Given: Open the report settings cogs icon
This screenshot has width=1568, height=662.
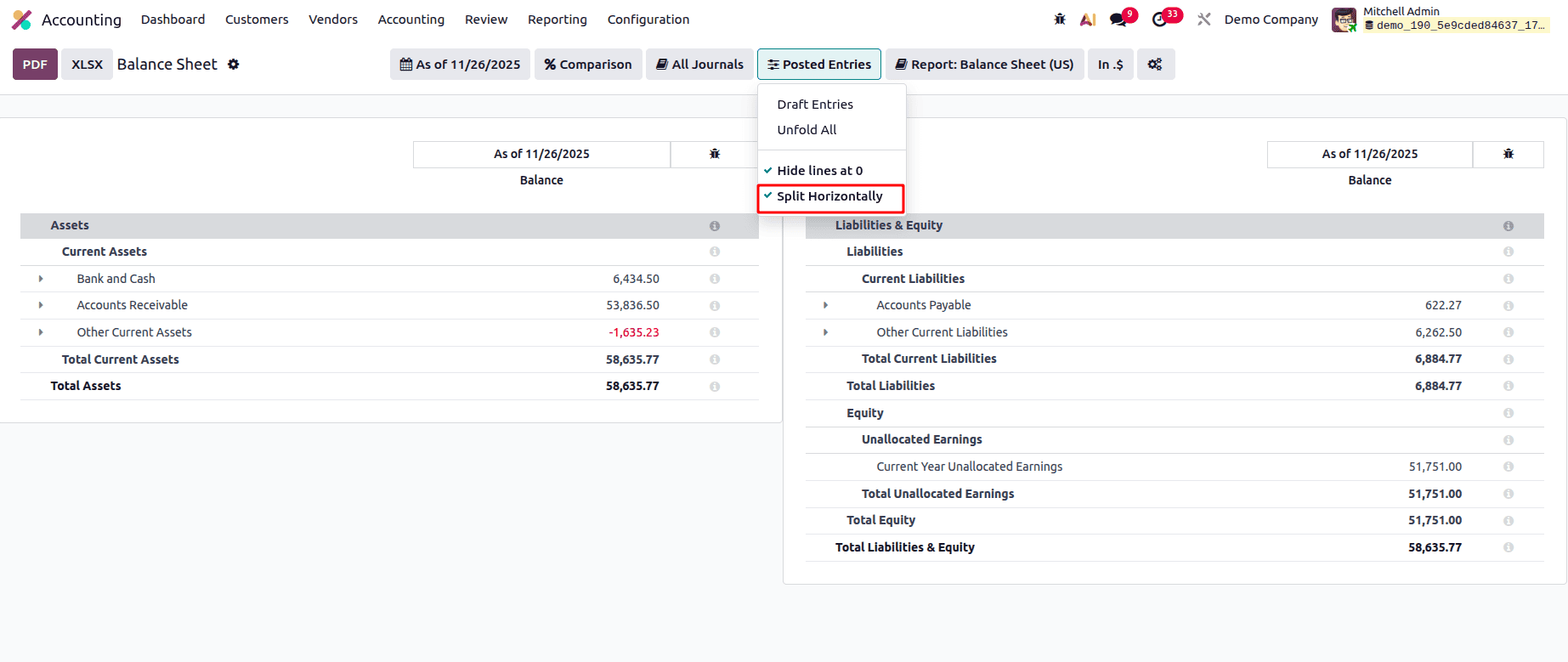Looking at the screenshot, I should click(1155, 65).
